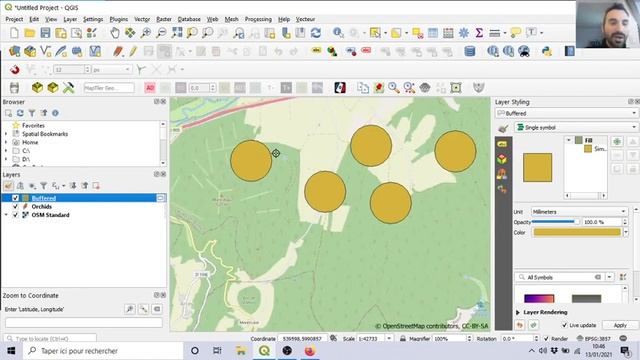Image resolution: width=640 pixels, height=360 pixels.
Task: Click the Color swatch bar
Action: [577, 232]
